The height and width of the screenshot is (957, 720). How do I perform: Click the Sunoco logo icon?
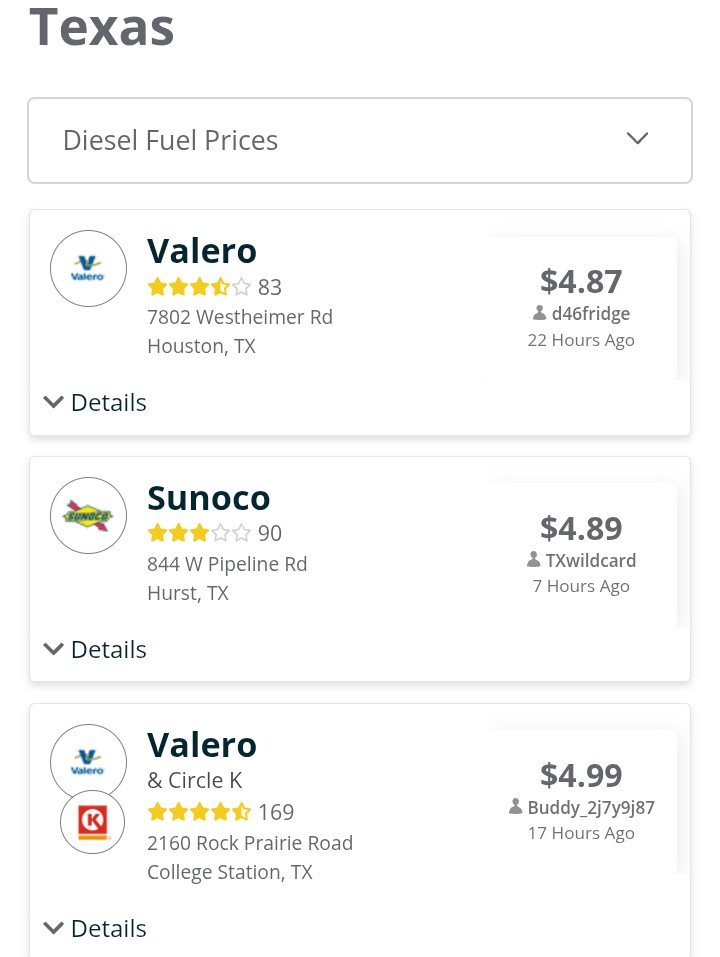(x=88, y=515)
